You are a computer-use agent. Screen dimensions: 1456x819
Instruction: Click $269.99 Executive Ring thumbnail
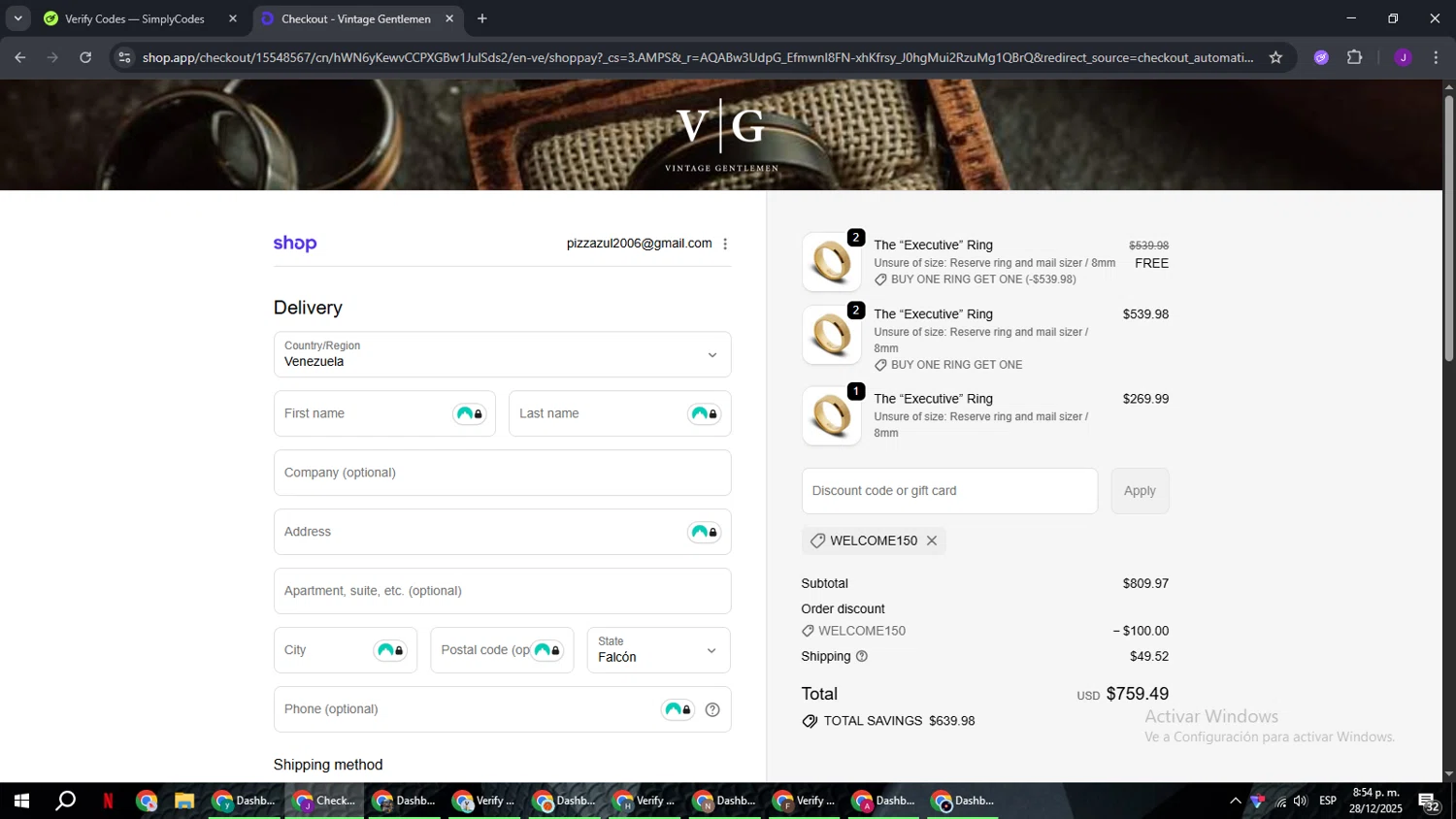coord(832,416)
